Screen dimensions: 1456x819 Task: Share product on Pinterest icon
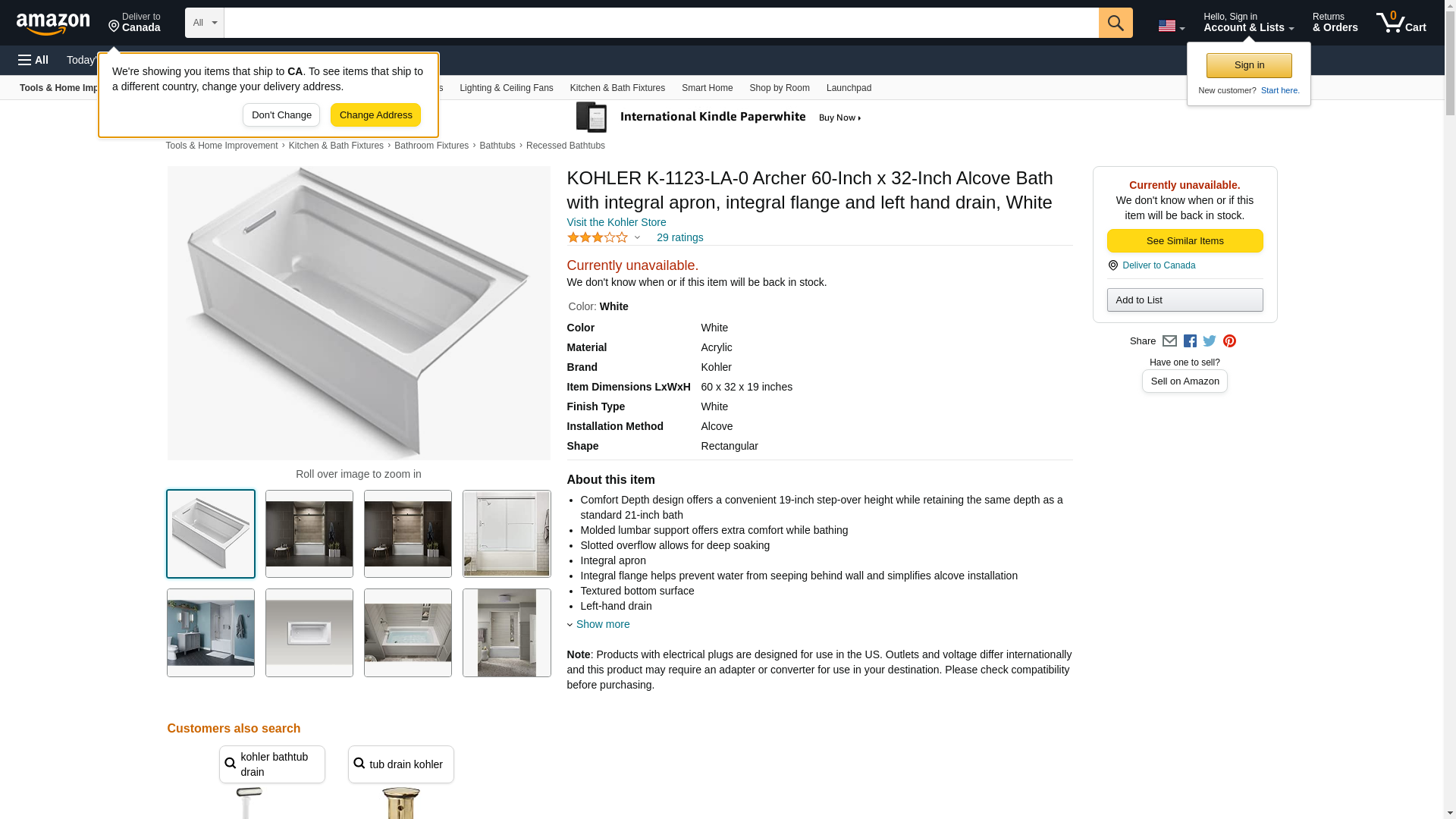1229,341
